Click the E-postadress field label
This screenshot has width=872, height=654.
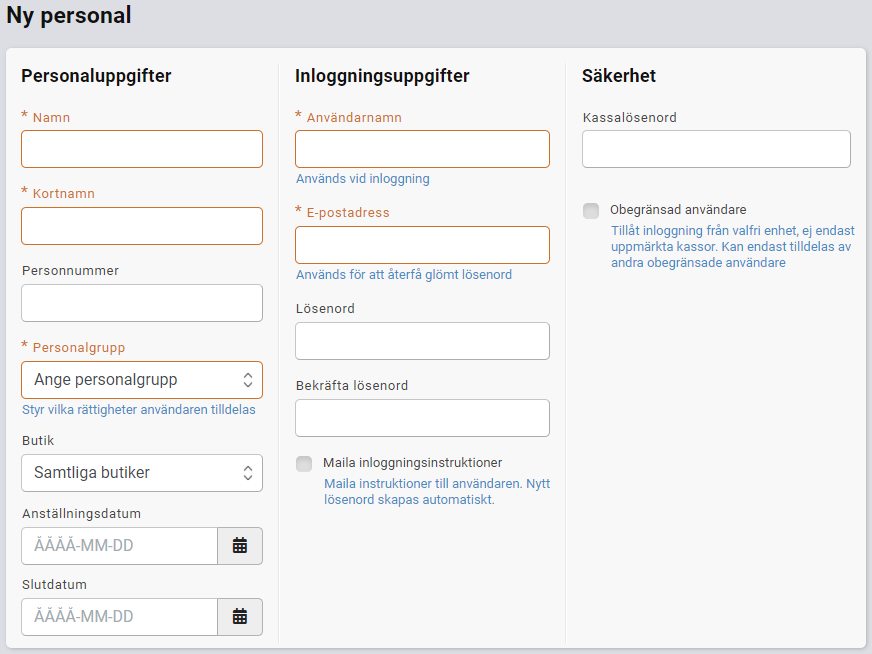coord(348,212)
